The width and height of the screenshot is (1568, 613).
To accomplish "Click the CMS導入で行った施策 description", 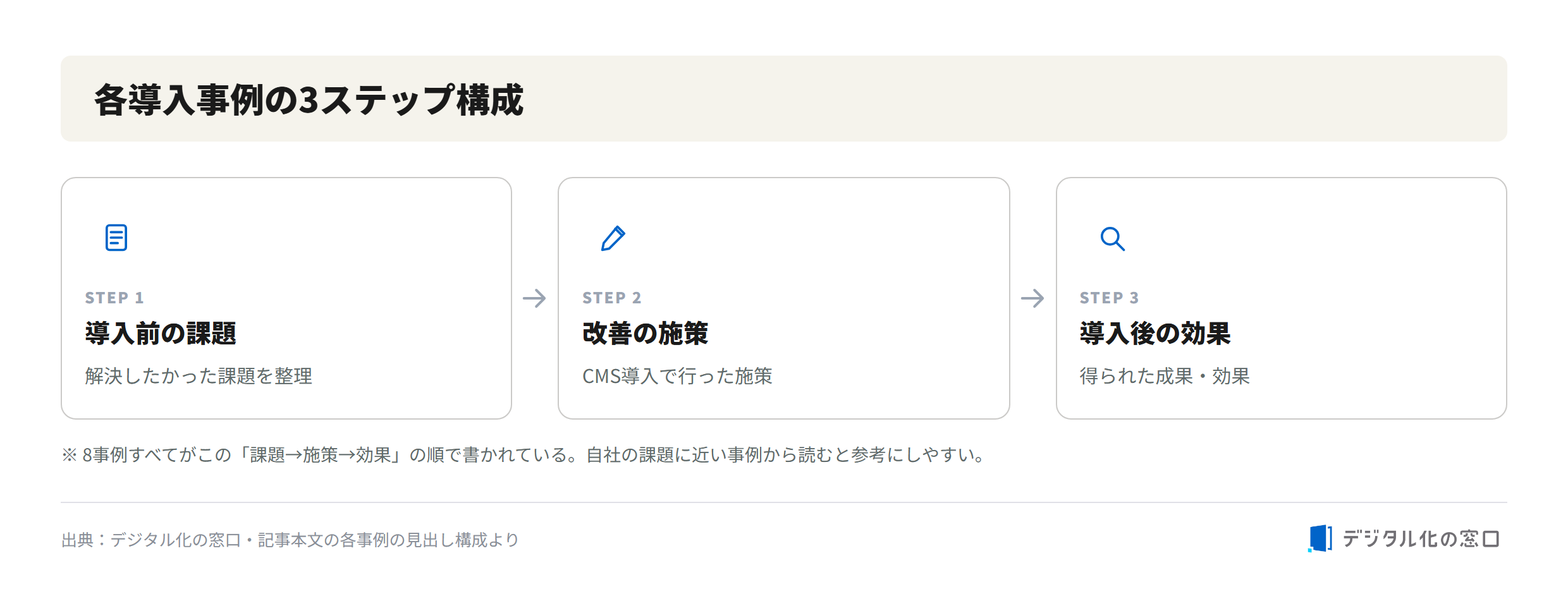I will click(677, 376).
